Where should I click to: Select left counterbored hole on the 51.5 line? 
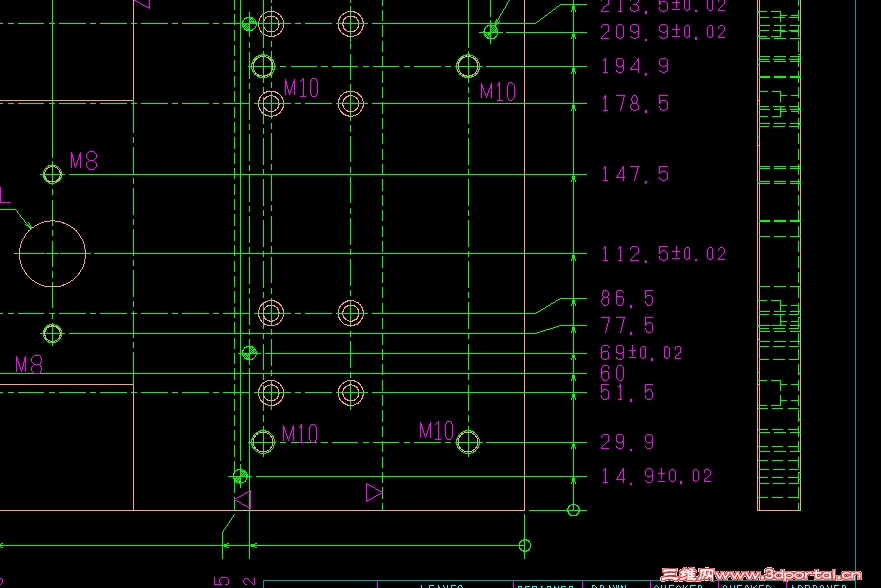(271, 393)
